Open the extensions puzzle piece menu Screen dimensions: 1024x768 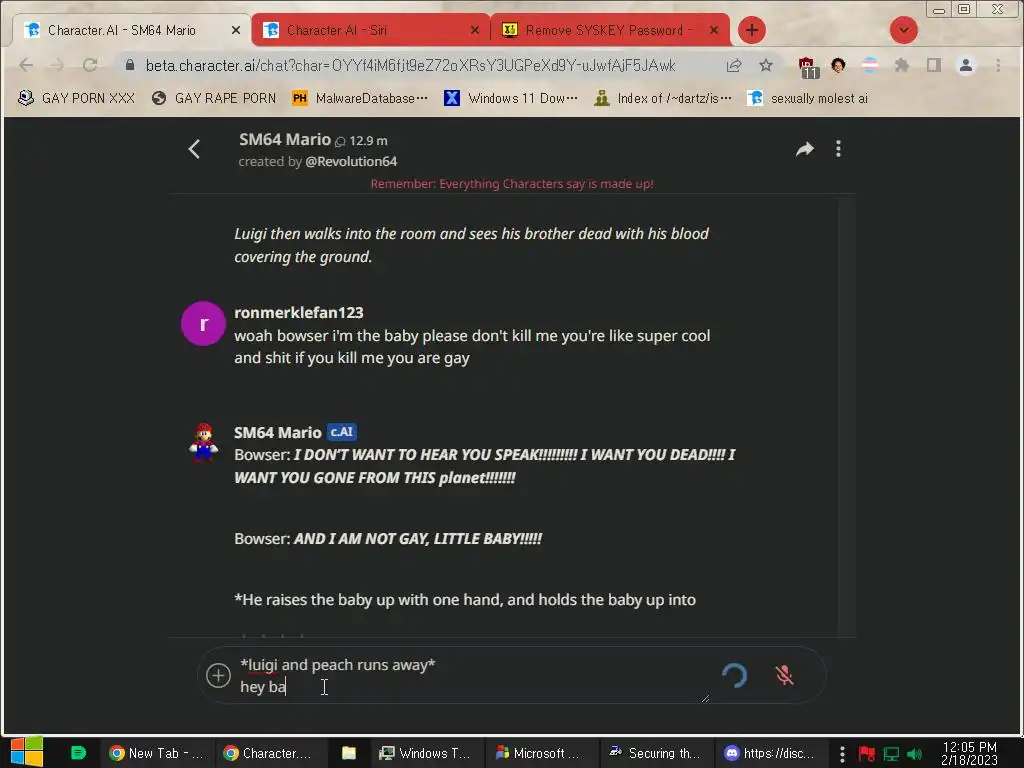tap(902, 65)
